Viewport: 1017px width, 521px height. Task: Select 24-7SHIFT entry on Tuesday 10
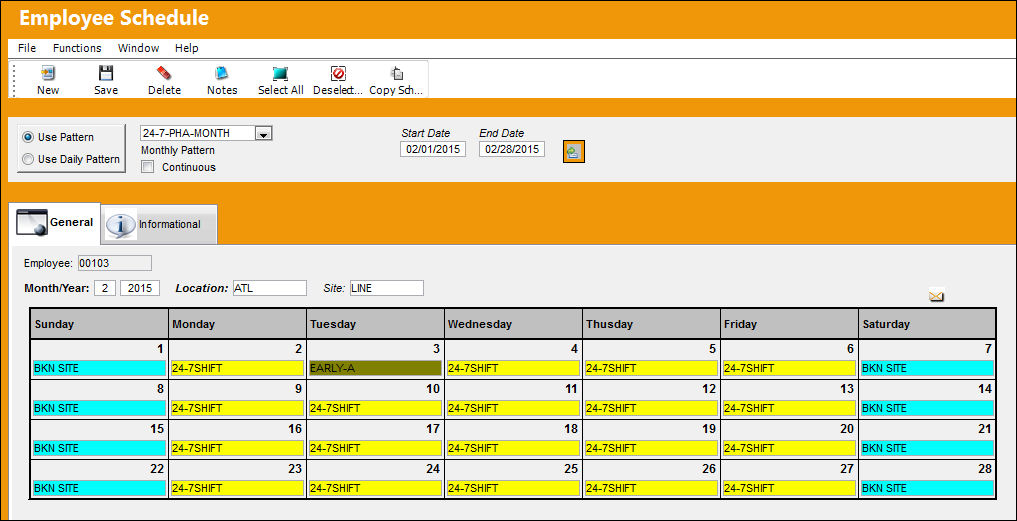coord(376,408)
